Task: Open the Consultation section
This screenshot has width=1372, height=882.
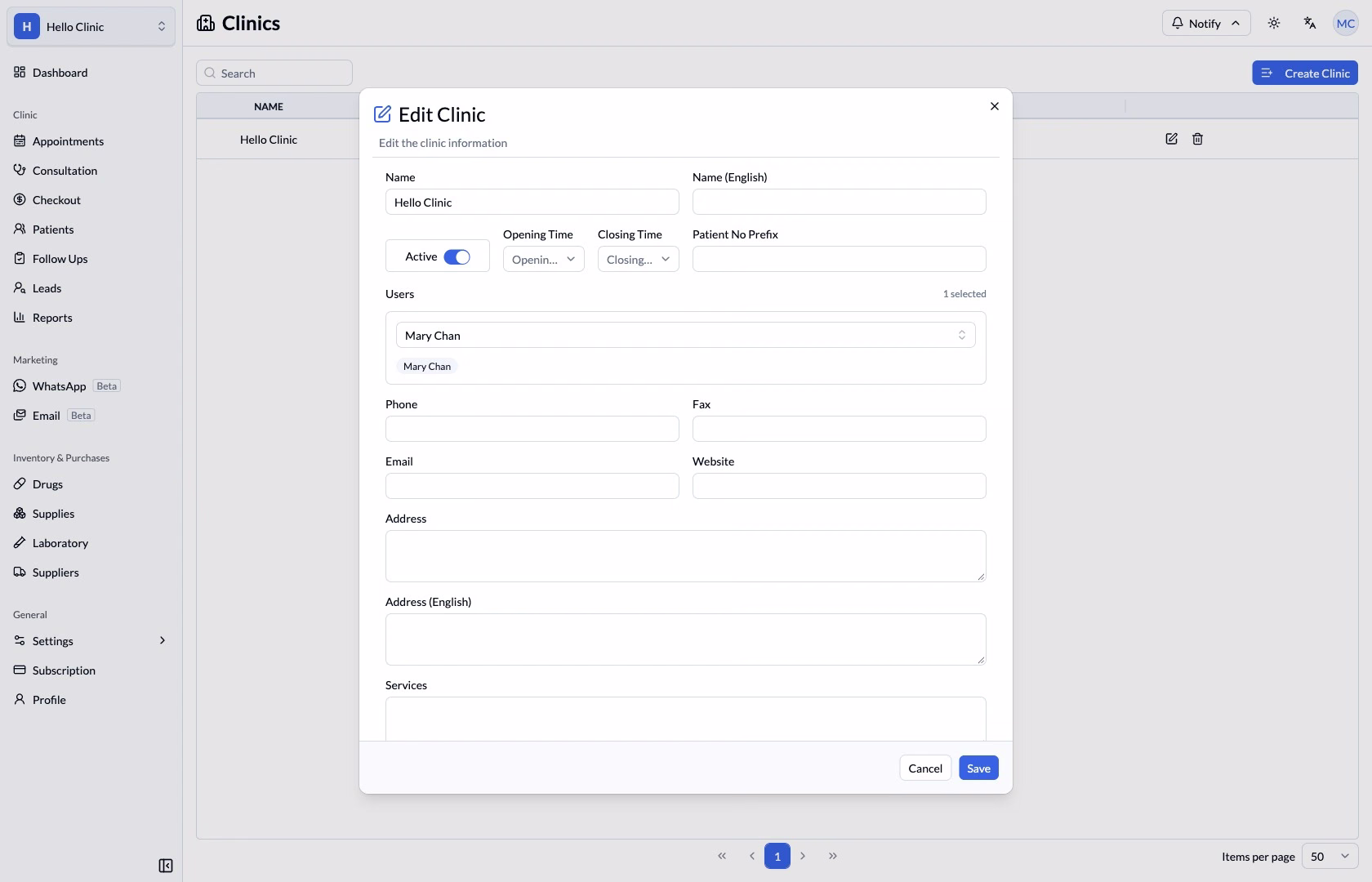Action: (91, 170)
